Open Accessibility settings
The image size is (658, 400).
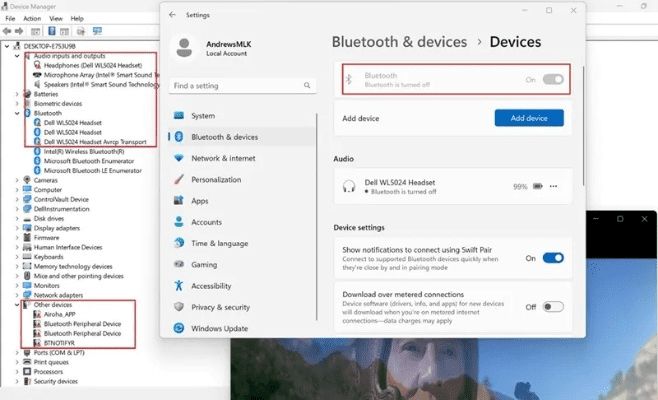[211, 285]
